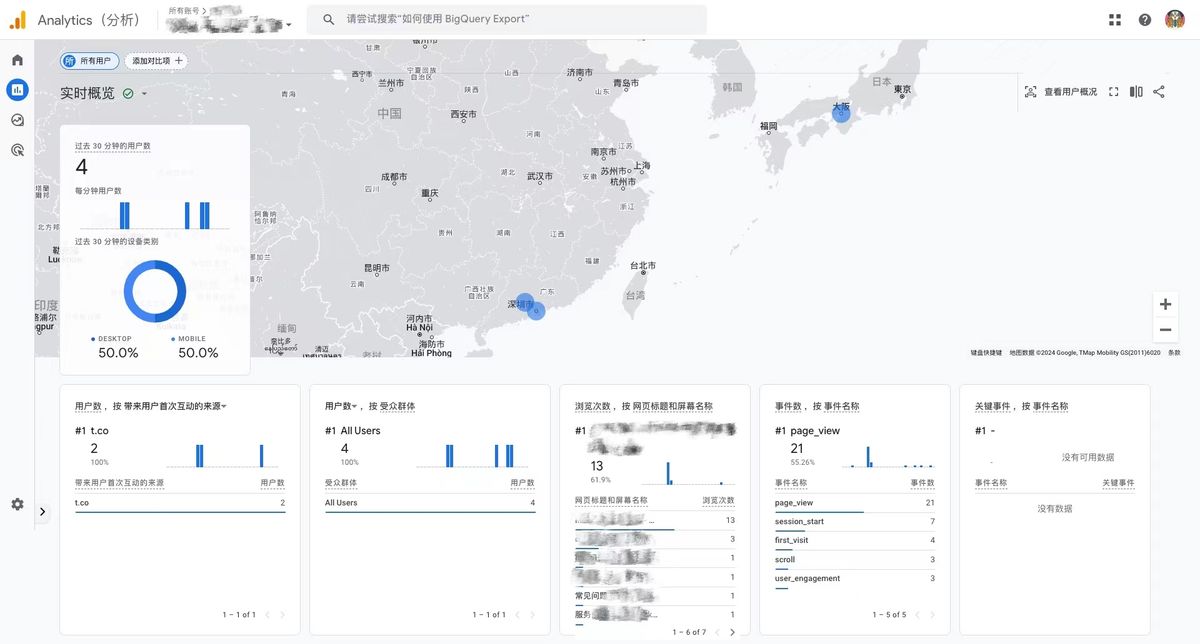Click next-page arrow in source card
This screenshot has height=644, width=1200.
click(282, 615)
